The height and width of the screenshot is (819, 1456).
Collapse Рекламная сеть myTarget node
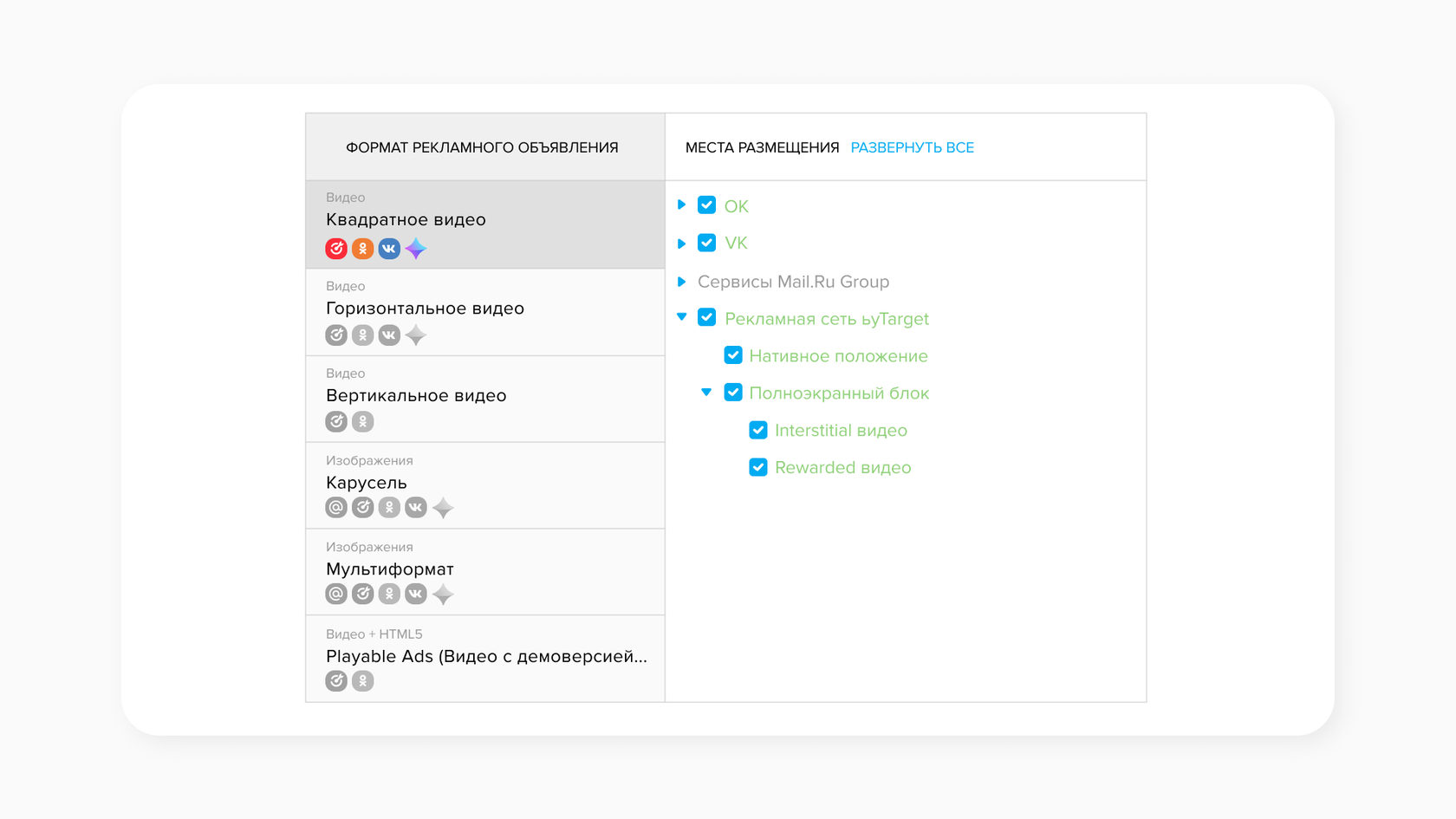tap(682, 317)
